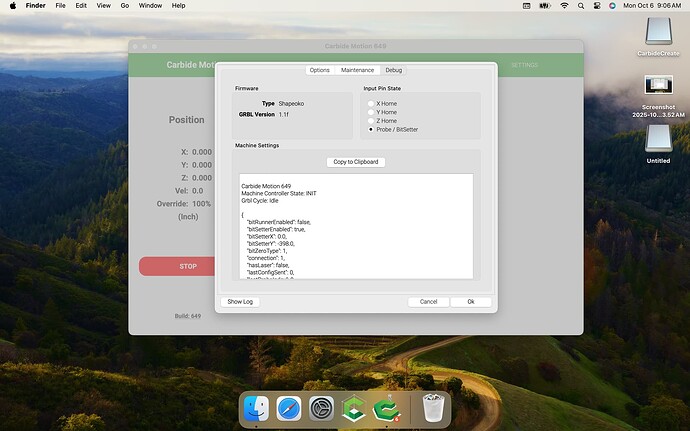
Task: Click the '"bitRunnerEnabled": false,' line
Action: 279,222
